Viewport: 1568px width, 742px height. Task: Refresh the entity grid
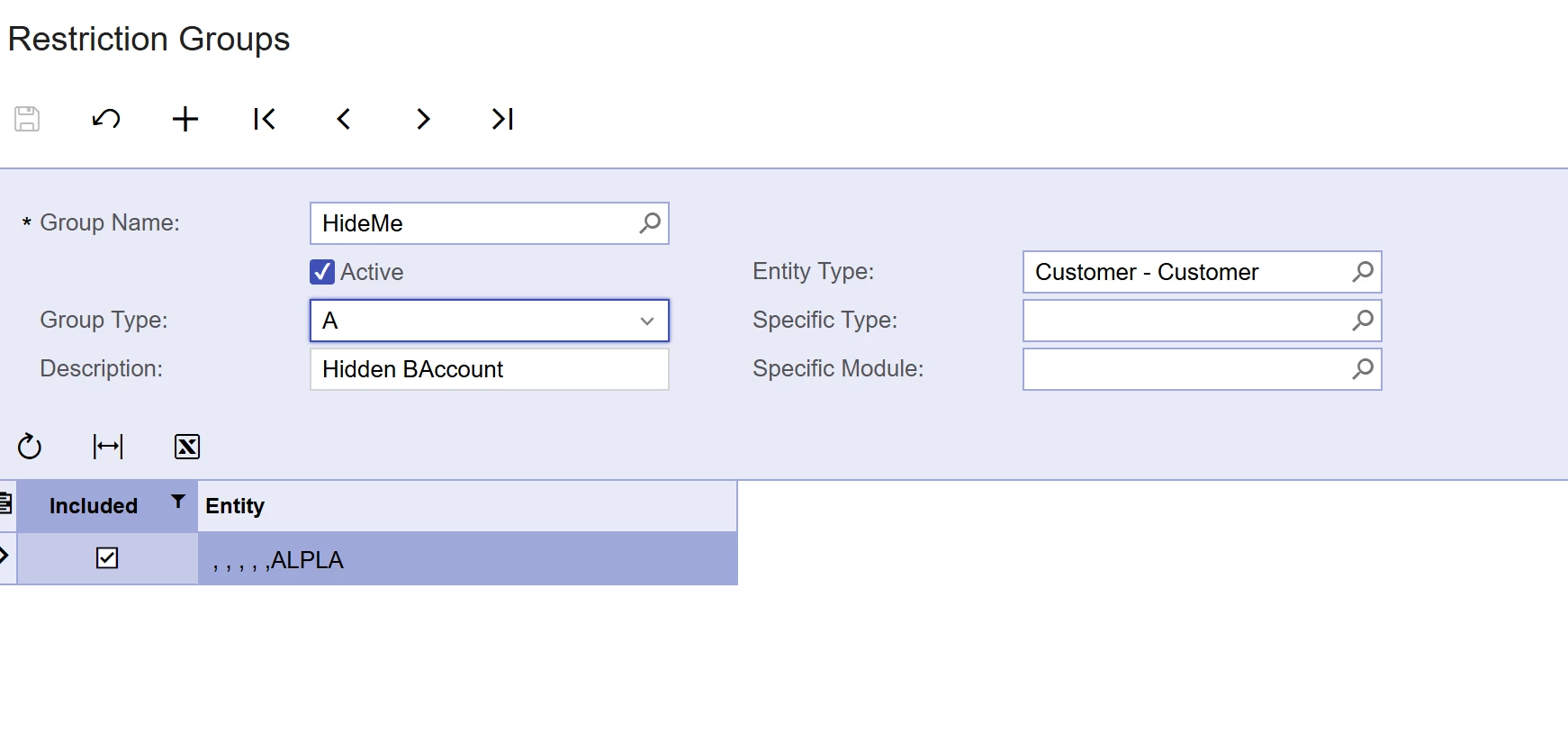point(30,446)
